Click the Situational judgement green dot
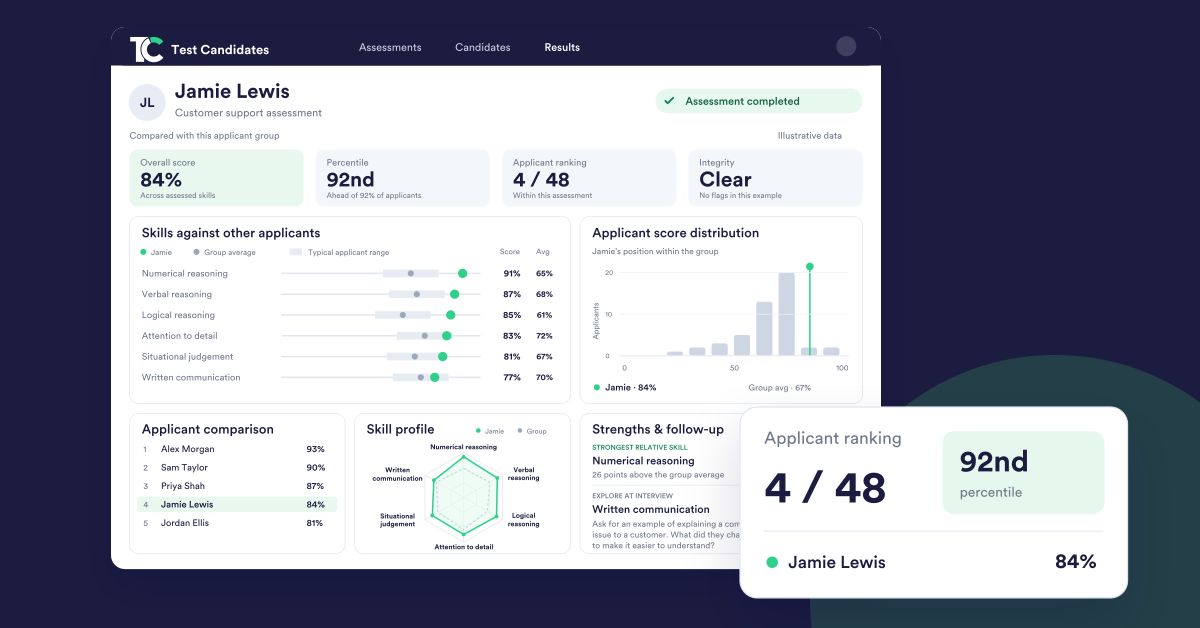 point(442,356)
